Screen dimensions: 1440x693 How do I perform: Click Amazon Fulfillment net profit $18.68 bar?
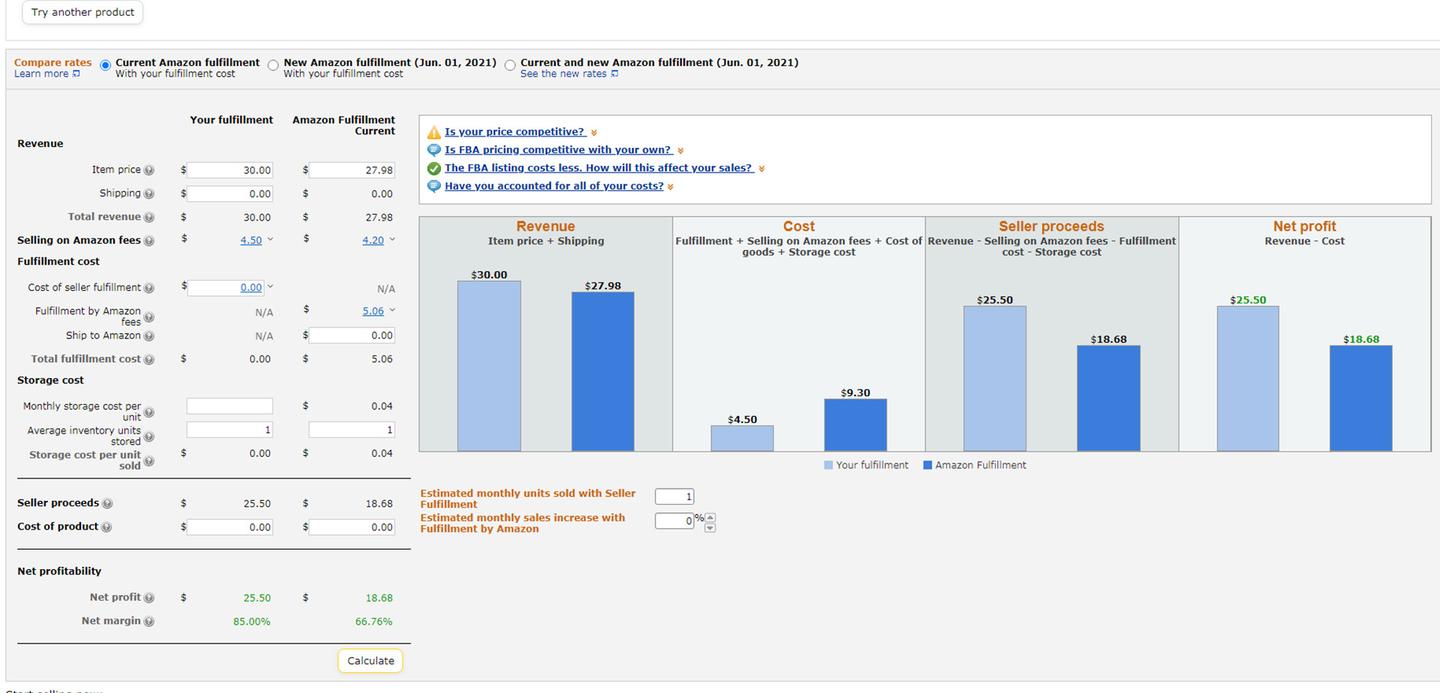pos(1361,398)
